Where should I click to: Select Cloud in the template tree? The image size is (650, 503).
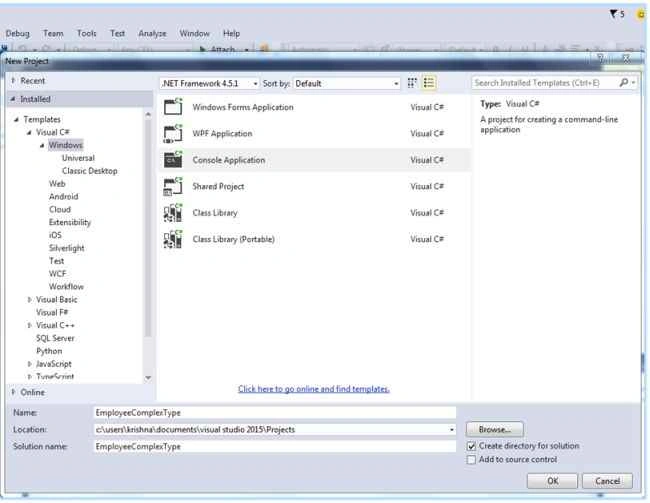[x=60, y=209]
